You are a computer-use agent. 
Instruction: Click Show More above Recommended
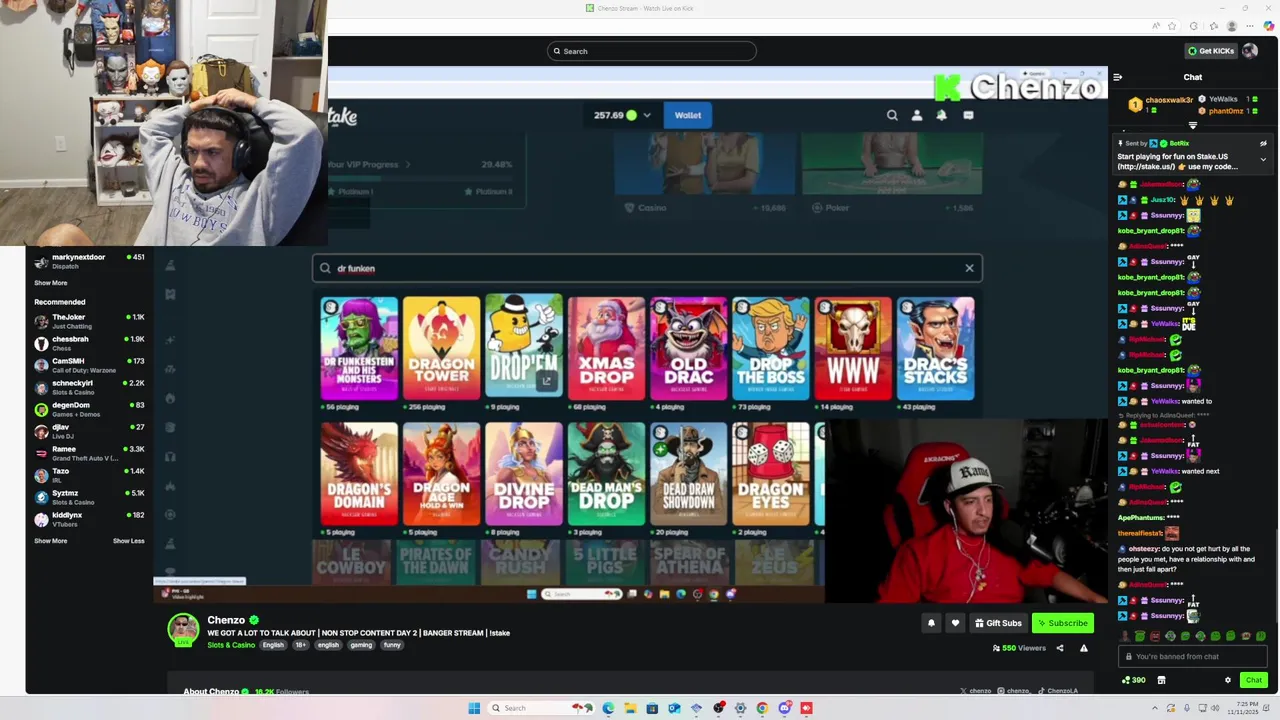click(x=51, y=283)
